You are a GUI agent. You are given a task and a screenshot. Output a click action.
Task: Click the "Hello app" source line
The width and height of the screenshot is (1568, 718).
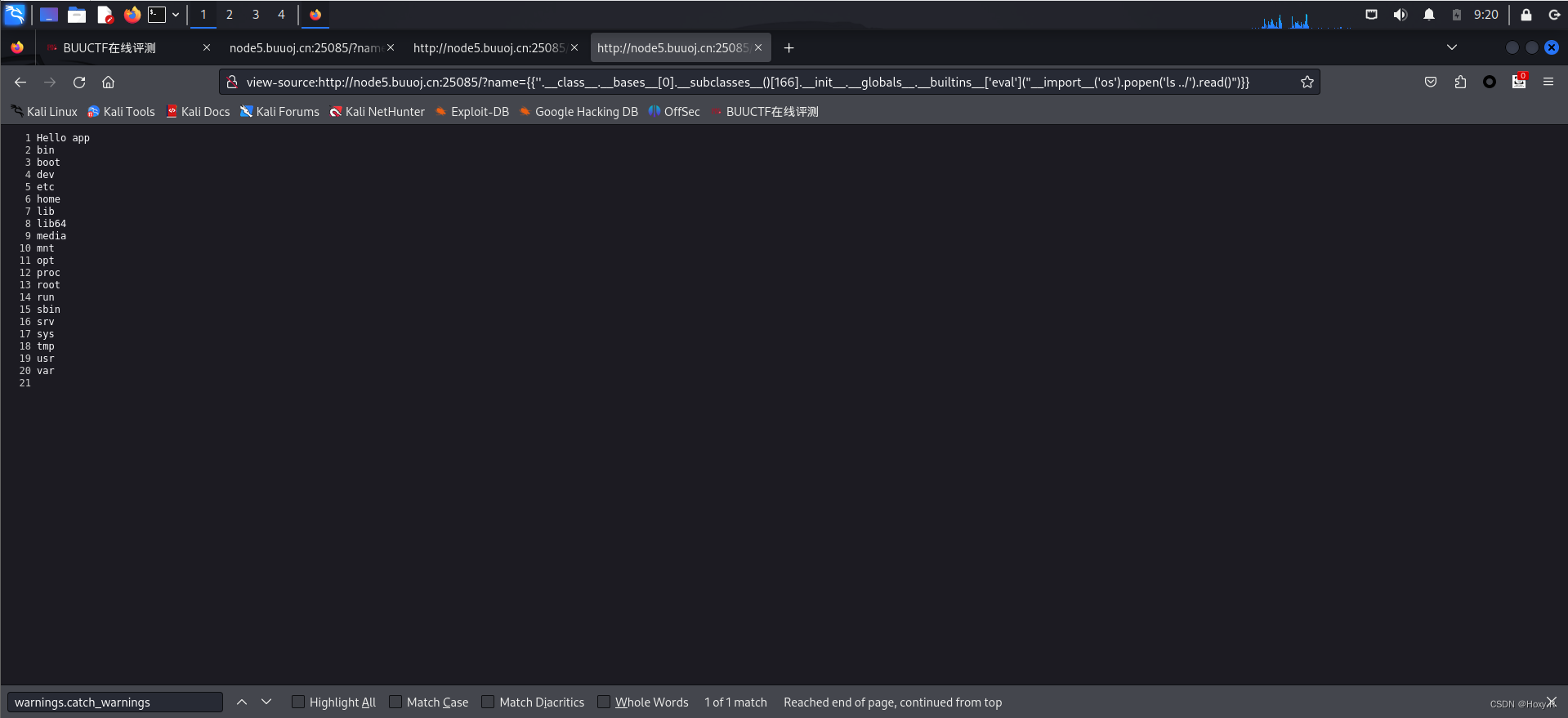[x=63, y=138]
